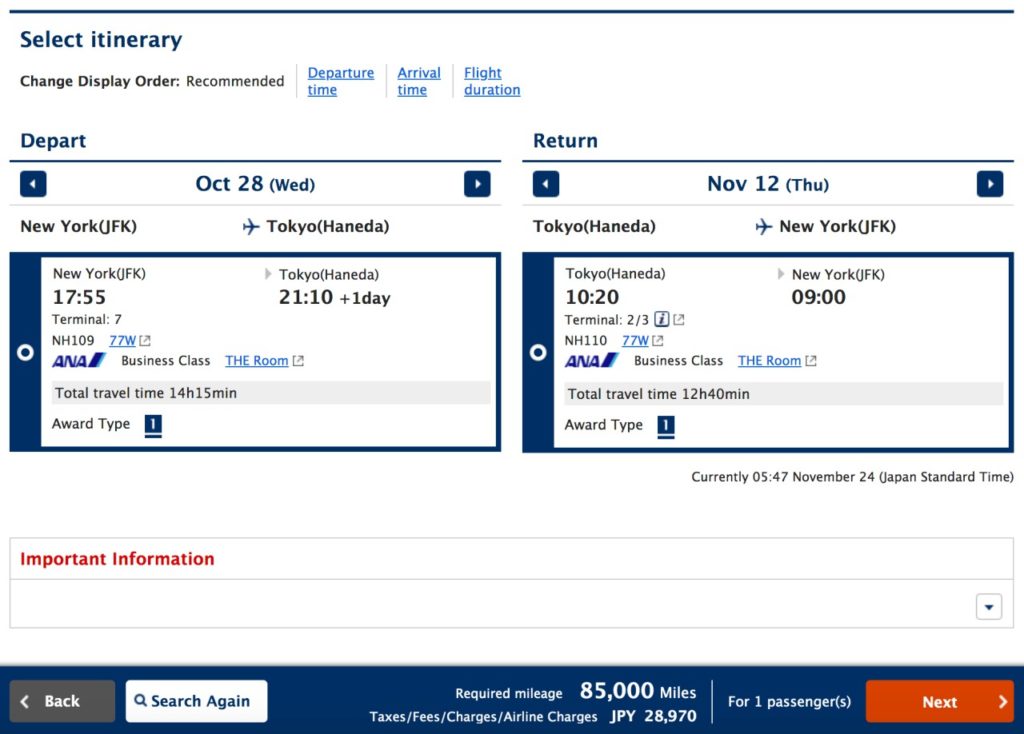This screenshot has width=1024, height=734.
Task: Open 77W aircraft link on return flight
Action: pyautogui.click(x=635, y=341)
